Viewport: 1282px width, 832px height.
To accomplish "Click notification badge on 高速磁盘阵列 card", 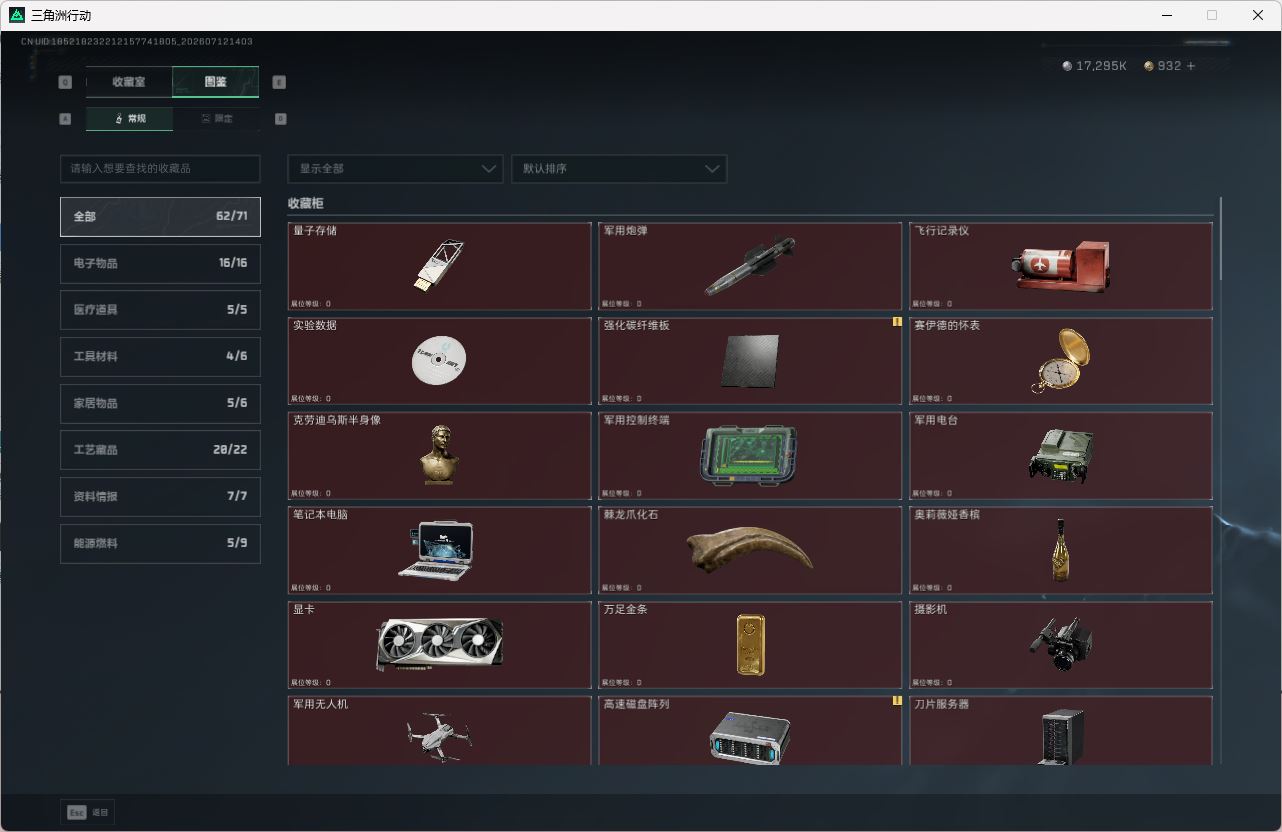I will pyautogui.click(x=897, y=701).
